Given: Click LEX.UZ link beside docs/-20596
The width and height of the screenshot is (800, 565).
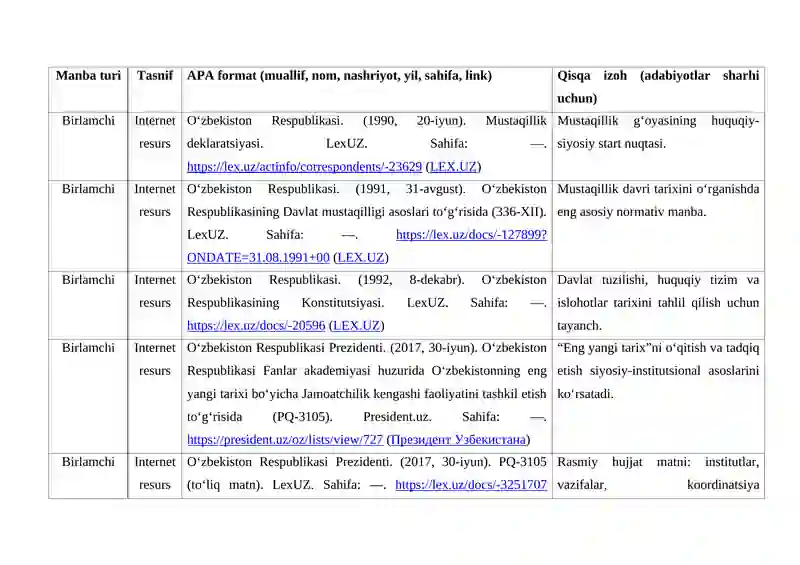Looking at the screenshot, I should 356,326.
